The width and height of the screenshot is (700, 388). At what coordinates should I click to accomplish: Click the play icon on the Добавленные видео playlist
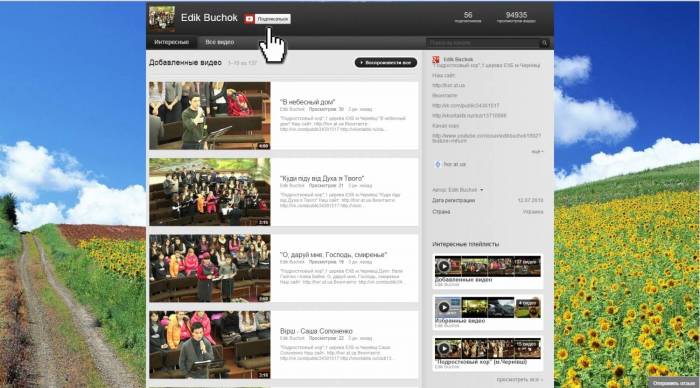pos(443,266)
